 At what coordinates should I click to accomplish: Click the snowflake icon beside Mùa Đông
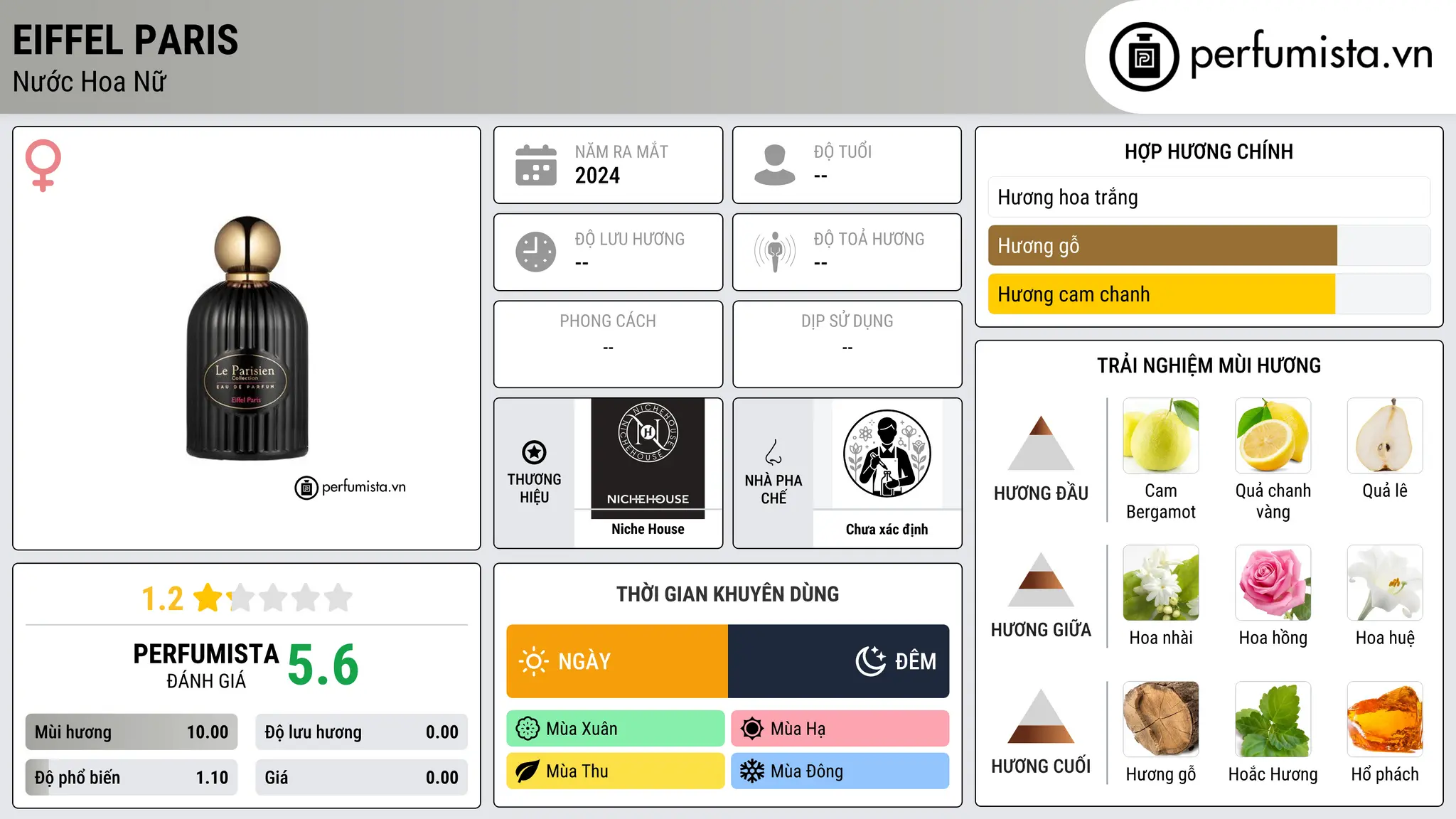point(752,771)
